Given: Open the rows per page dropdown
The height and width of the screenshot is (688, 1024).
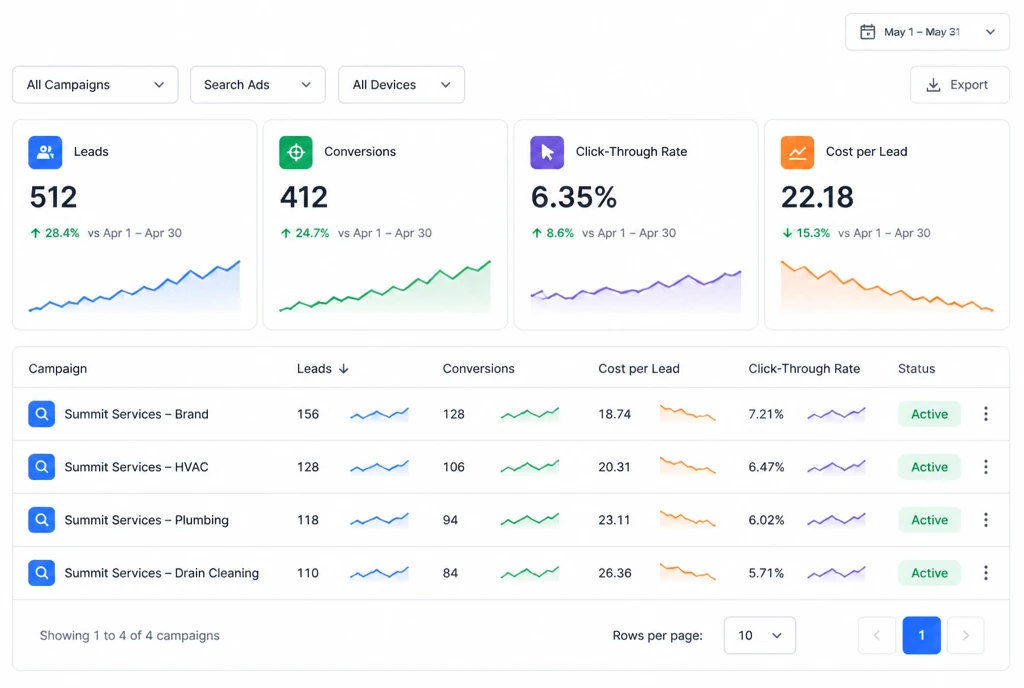Looking at the screenshot, I should click(760, 635).
